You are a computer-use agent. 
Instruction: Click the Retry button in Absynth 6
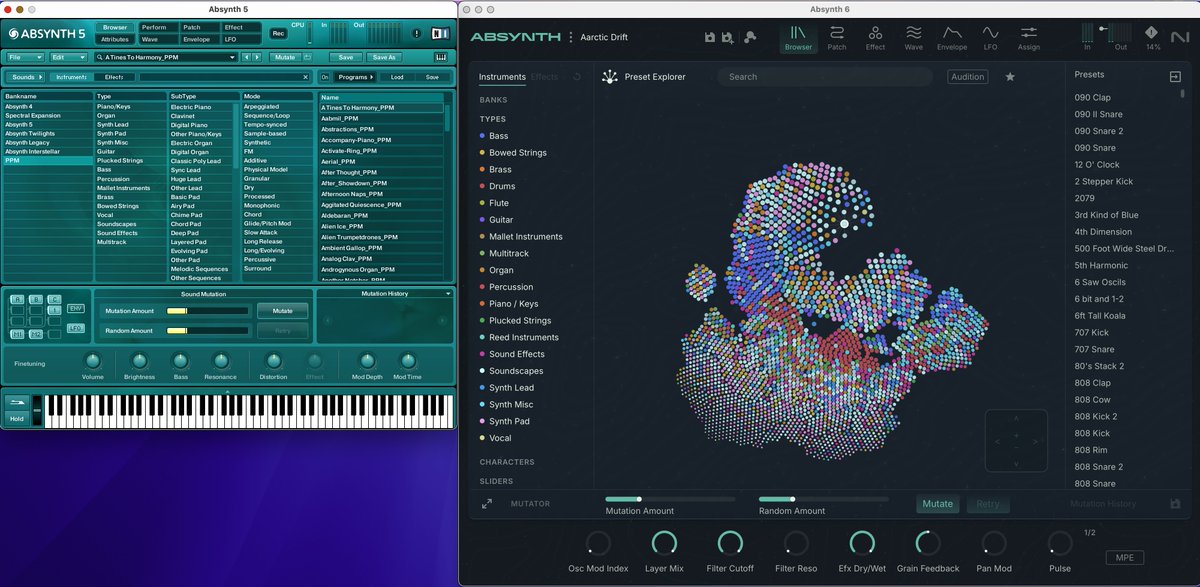click(x=987, y=504)
